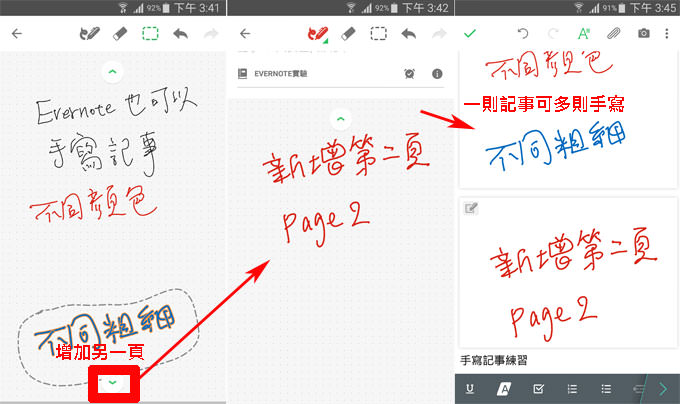
Task: Open first handwriting block with 不同粗細
Action: click(x=568, y=120)
